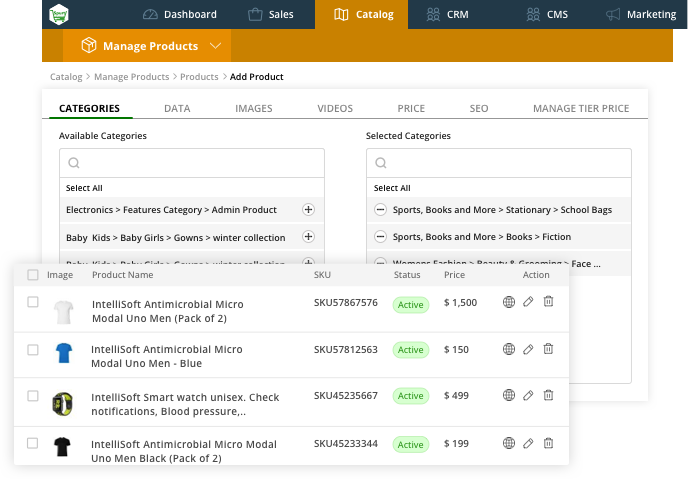
Task: Switch to the PRICE tab
Action: [411, 108]
